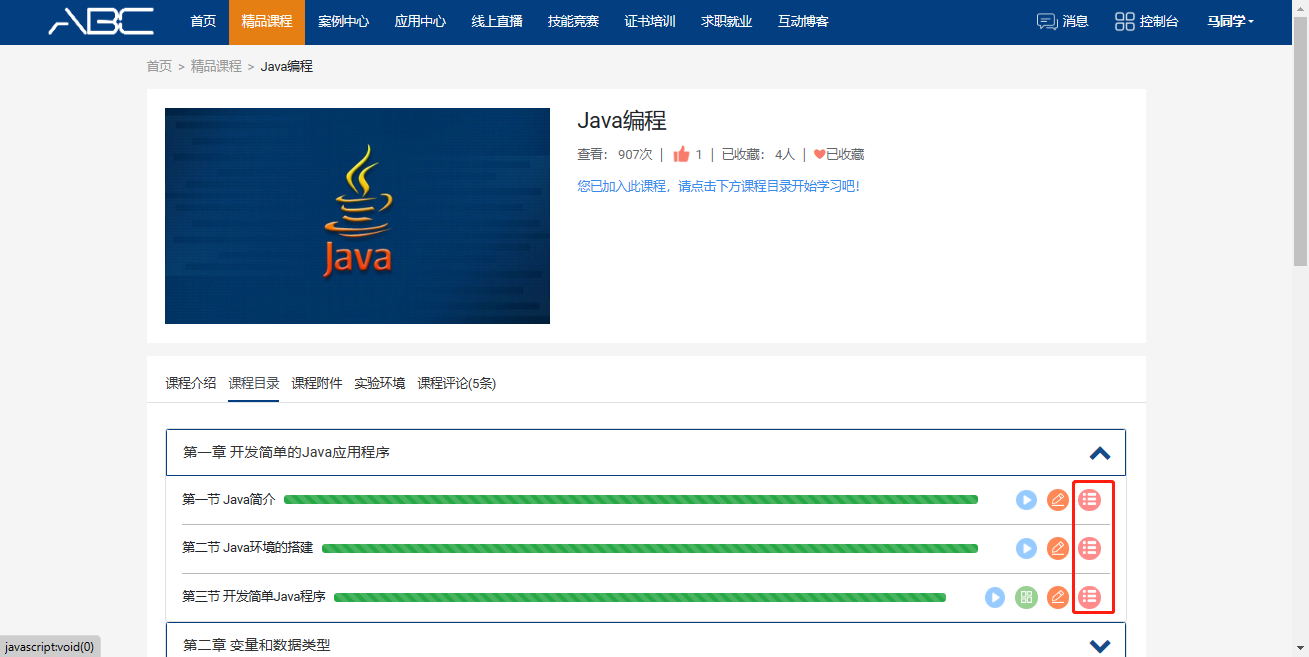
Task: Click the 已收藏: 4人 count text
Action: pos(758,154)
